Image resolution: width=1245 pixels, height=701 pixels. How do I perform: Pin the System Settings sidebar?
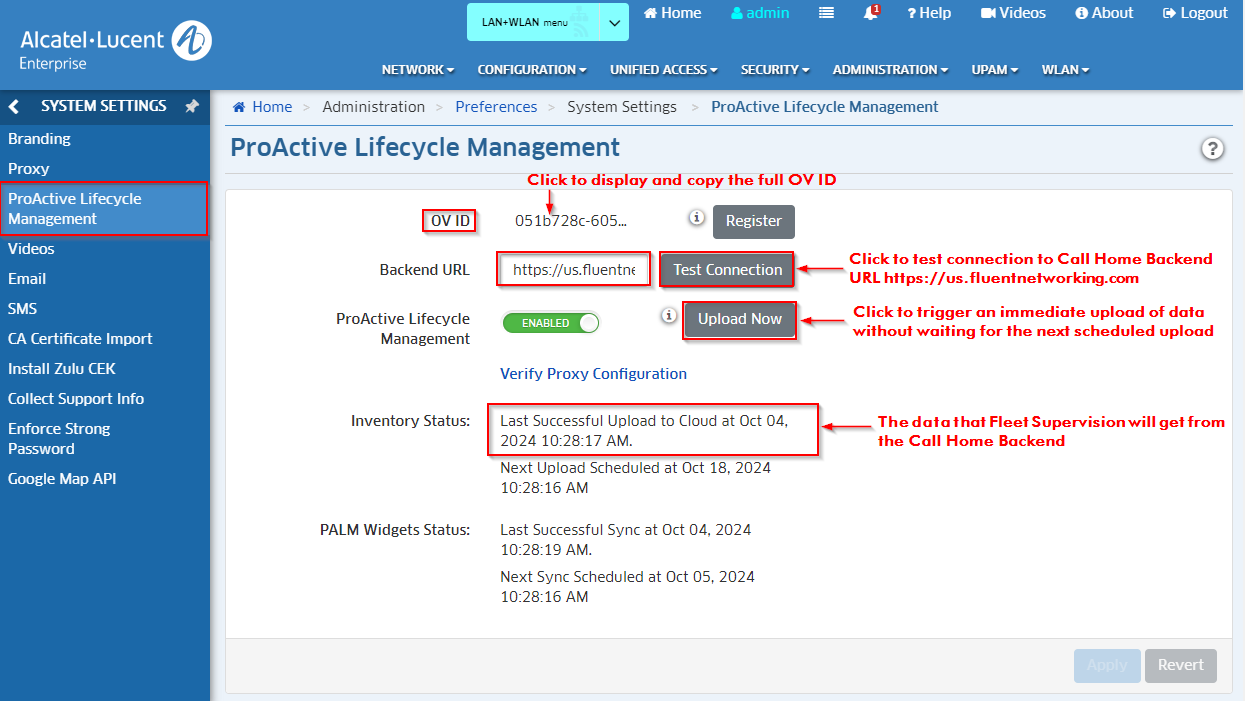tap(191, 105)
